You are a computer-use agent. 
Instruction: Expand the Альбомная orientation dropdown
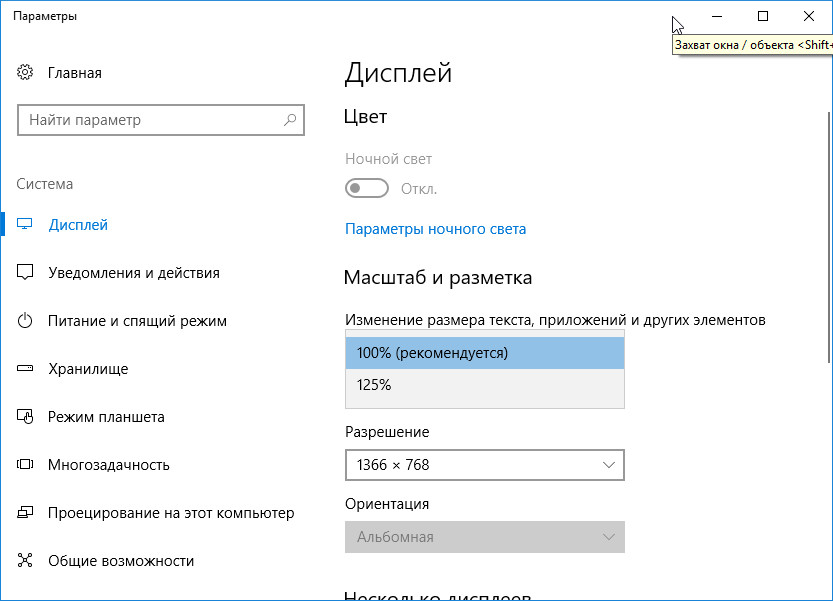pyautogui.click(x=484, y=537)
